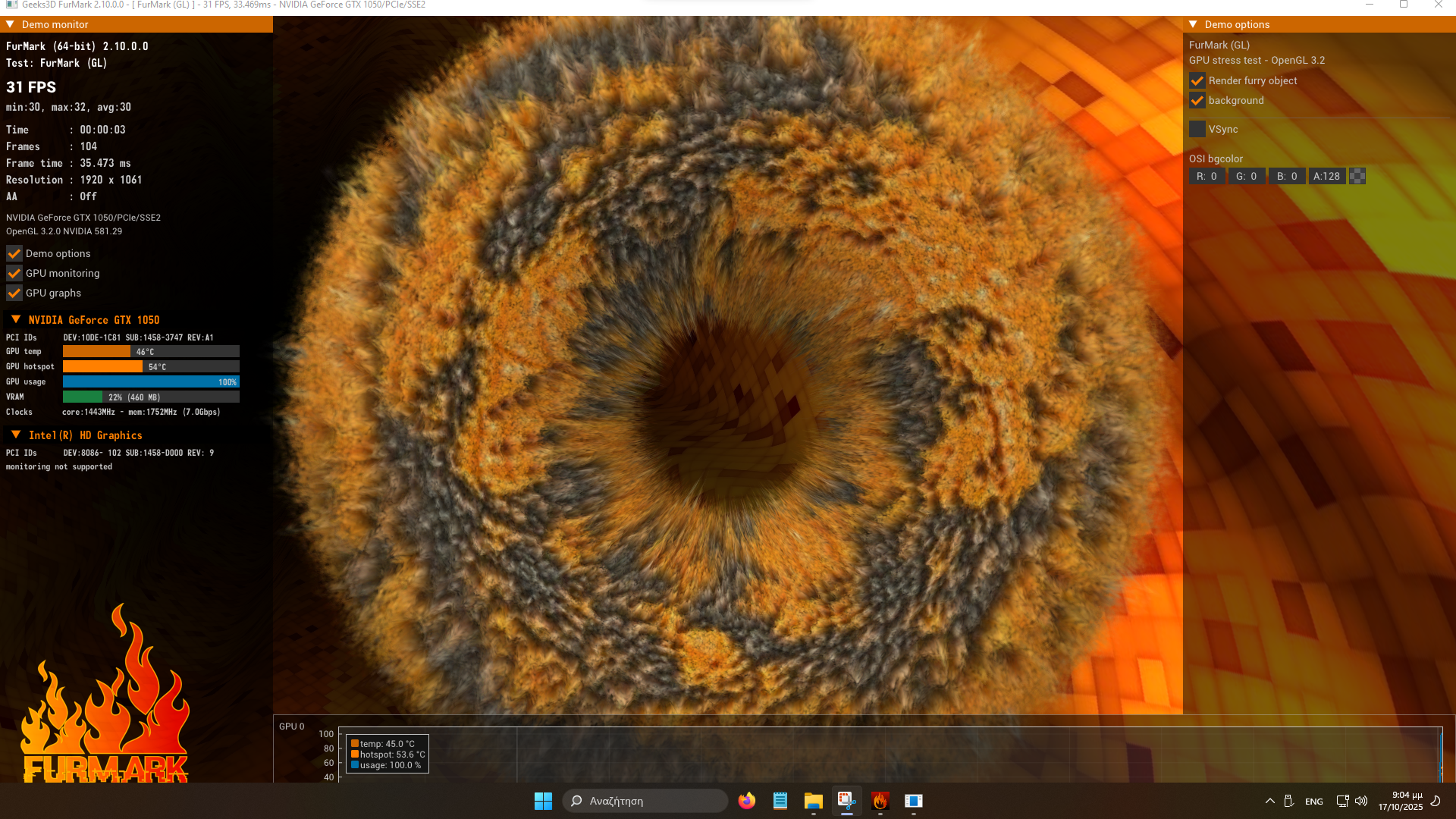
Task: Click the OSI bgcolor checkerboard preview icon
Action: 1357,176
